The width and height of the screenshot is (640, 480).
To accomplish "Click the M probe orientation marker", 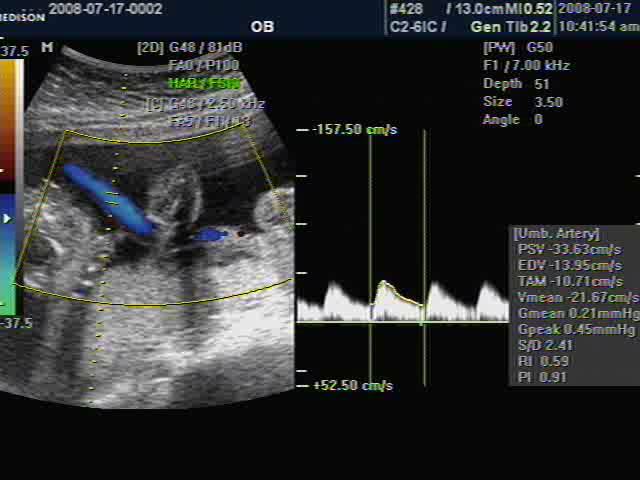I will (47, 47).
